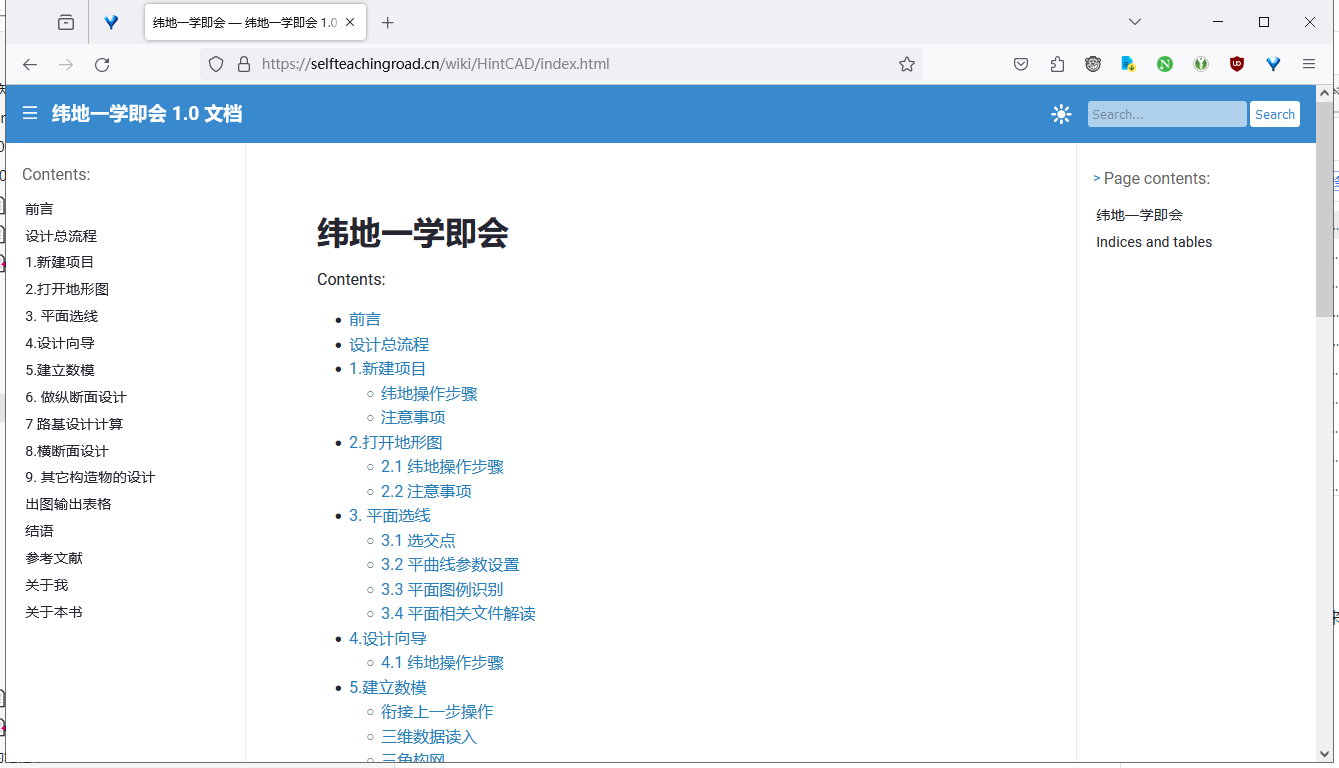The width and height of the screenshot is (1339, 768).
Task: Bookmark this page with the star
Action: [x=906, y=63]
